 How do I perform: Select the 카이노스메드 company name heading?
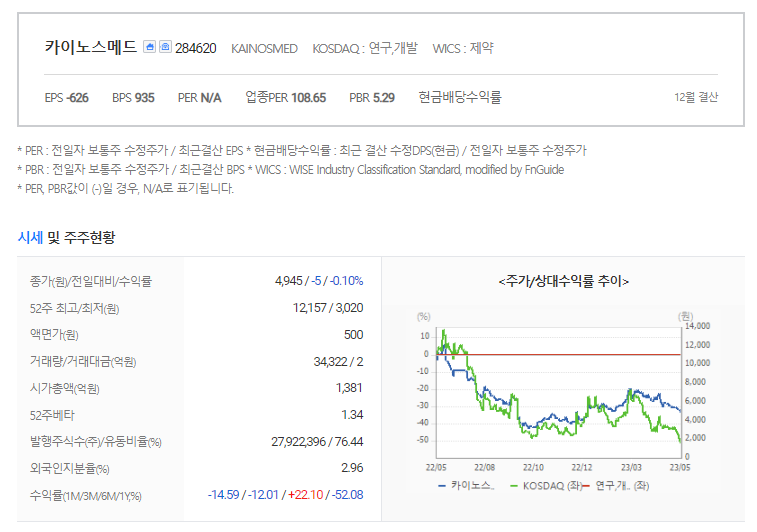pyautogui.click(x=91, y=47)
